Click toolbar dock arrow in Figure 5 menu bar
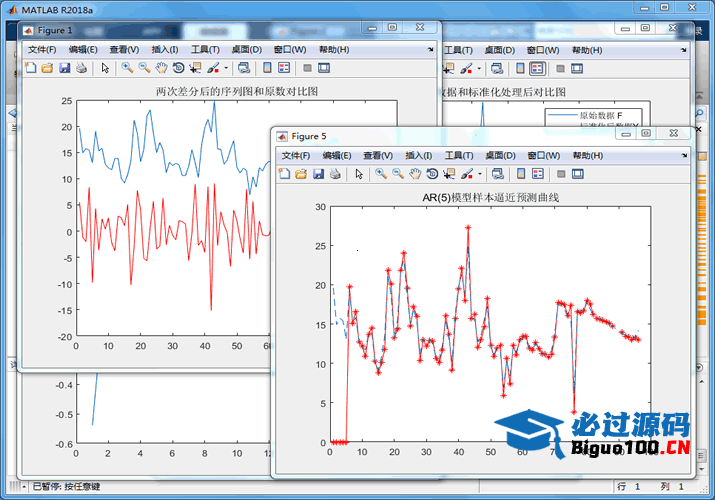Viewport: 715px width, 500px height. point(684,155)
